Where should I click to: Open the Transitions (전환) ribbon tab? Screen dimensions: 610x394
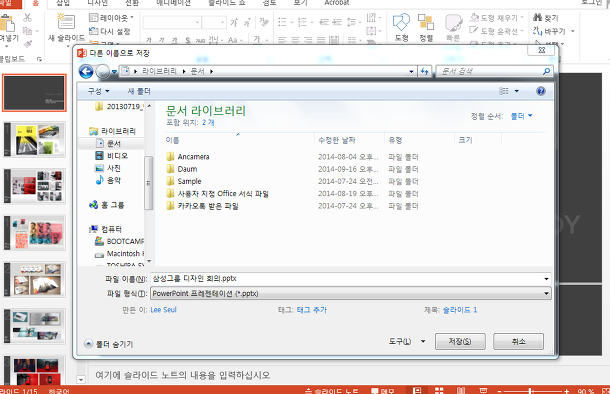(132, 3)
